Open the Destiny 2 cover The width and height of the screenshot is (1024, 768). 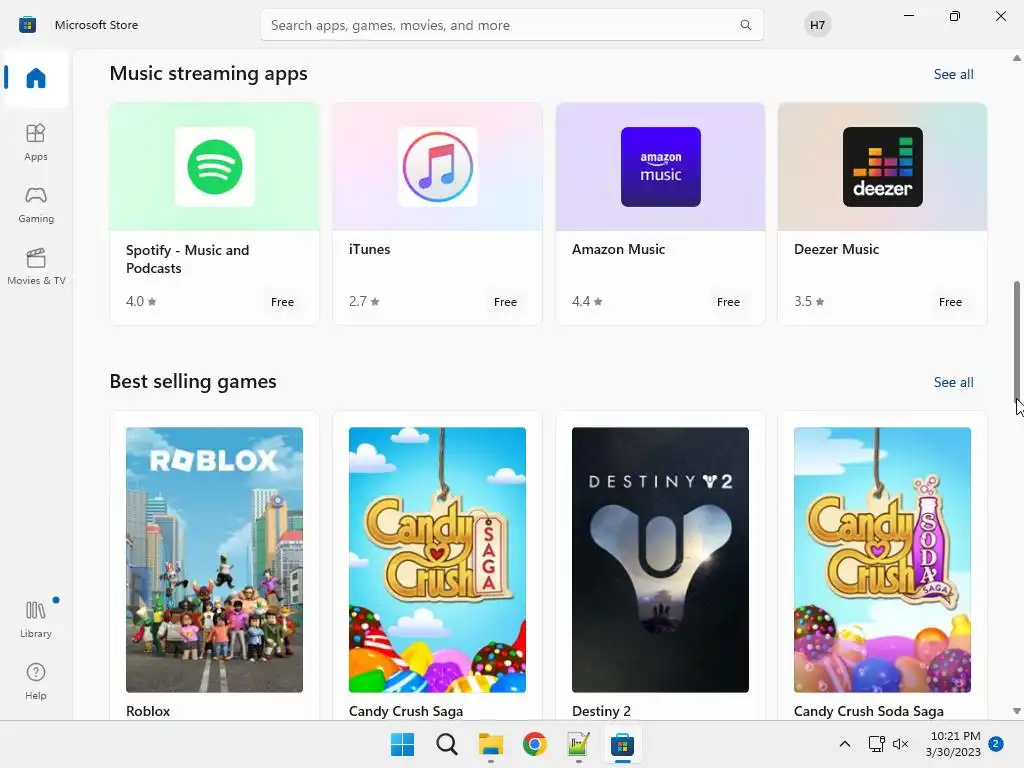pyautogui.click(x=660, y=560)
